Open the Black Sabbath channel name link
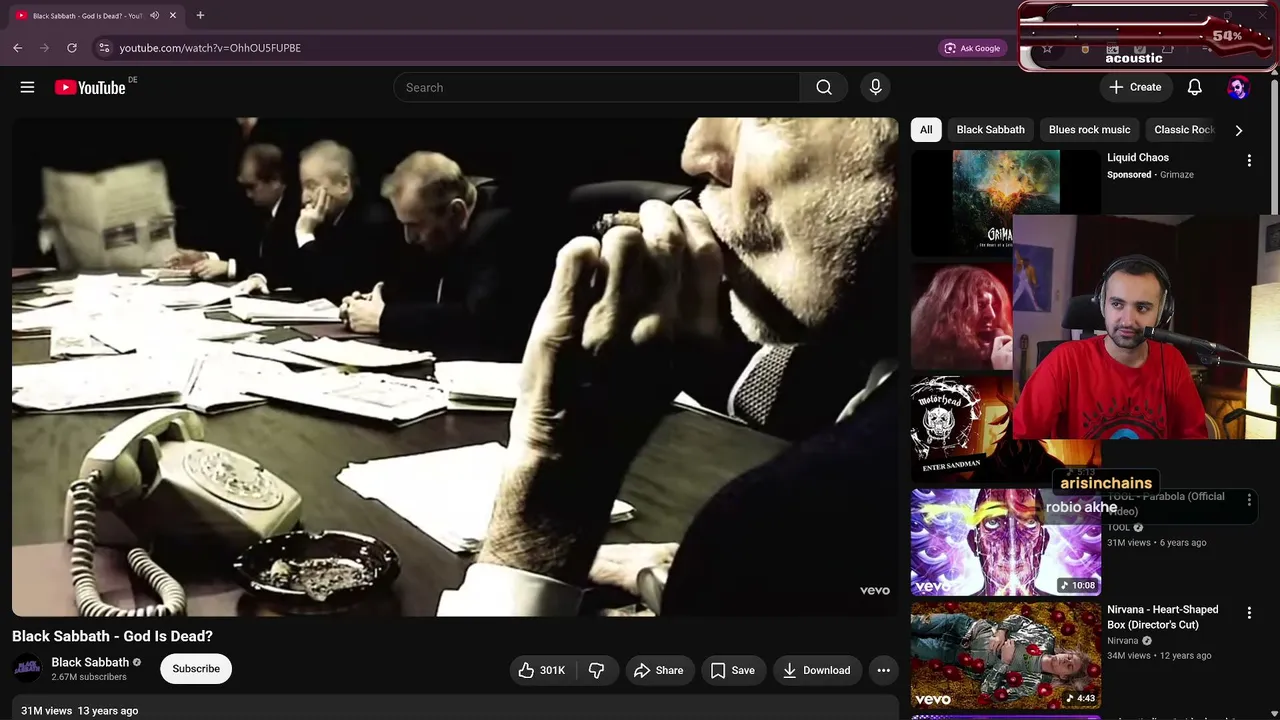The width and height of the screenshot is (1280, 720). [x=90, y=662]
